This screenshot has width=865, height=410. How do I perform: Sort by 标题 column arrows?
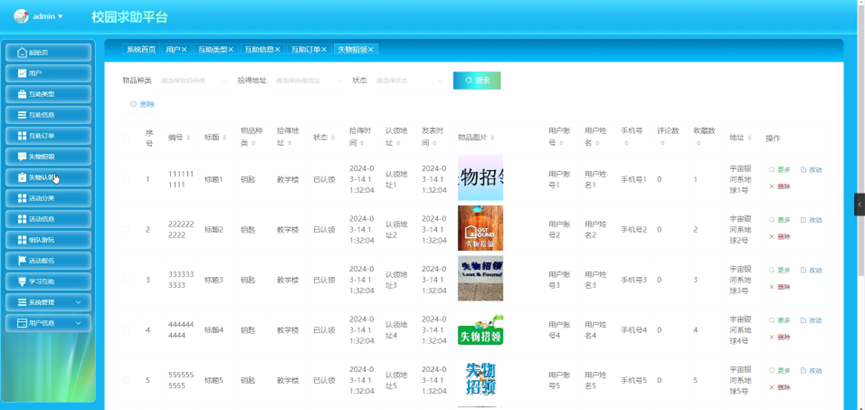[x=224, y=137]
